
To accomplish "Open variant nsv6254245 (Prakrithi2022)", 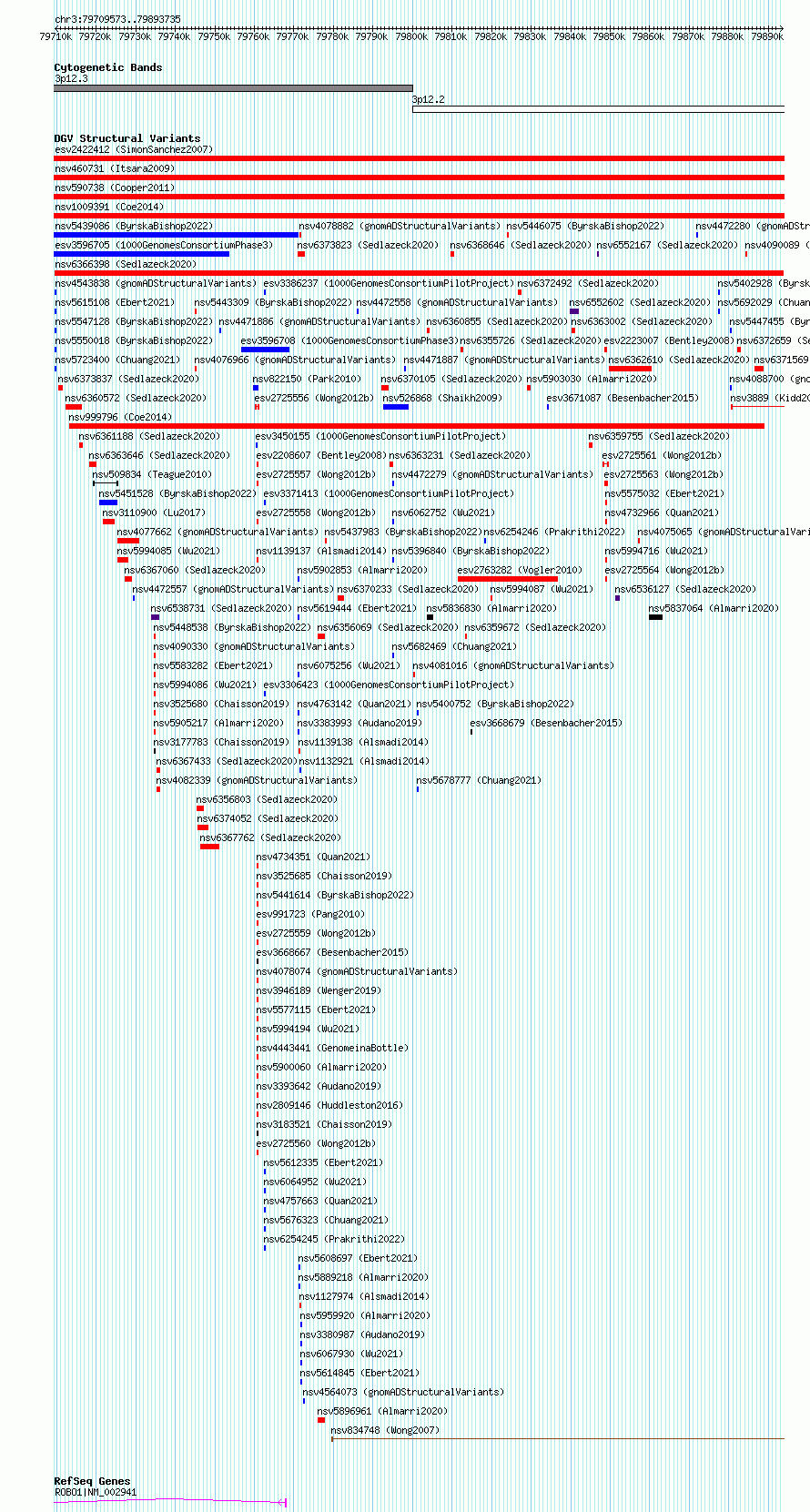I will coord(334,1239).
